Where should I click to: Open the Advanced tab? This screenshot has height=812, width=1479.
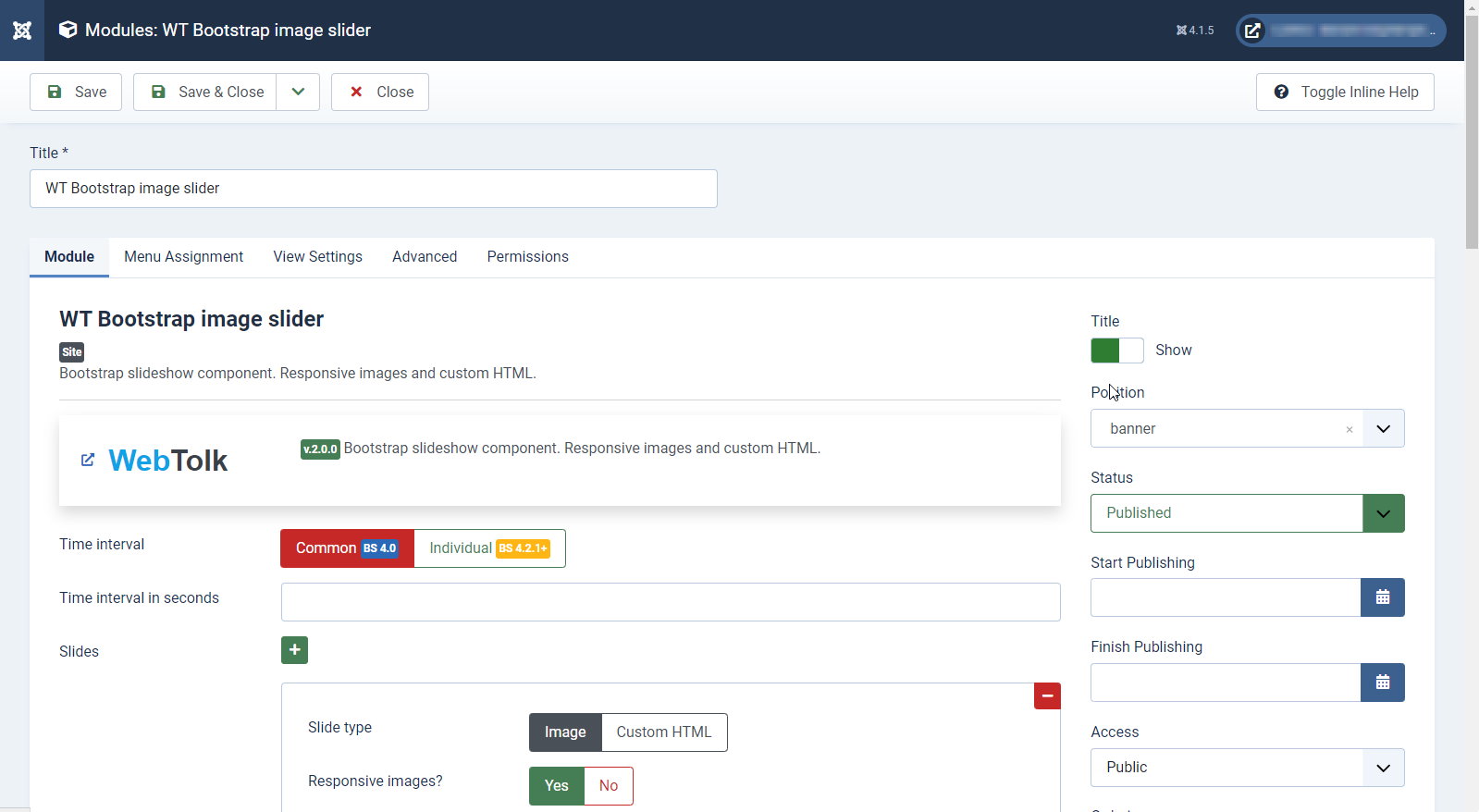pos(425,257)
